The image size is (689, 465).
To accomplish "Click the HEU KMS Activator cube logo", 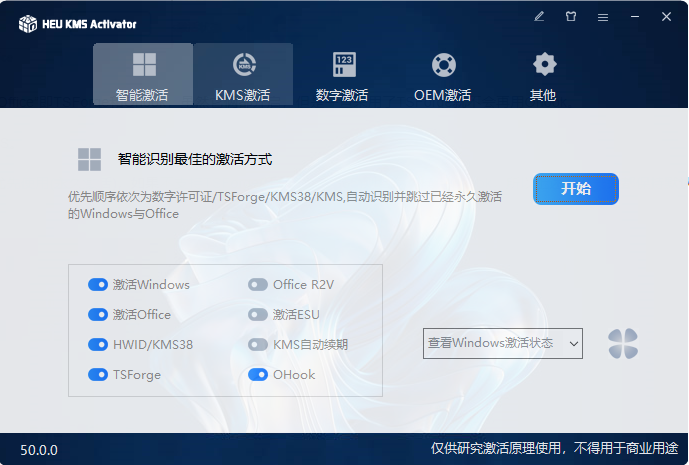I will [x=28, y=24].
